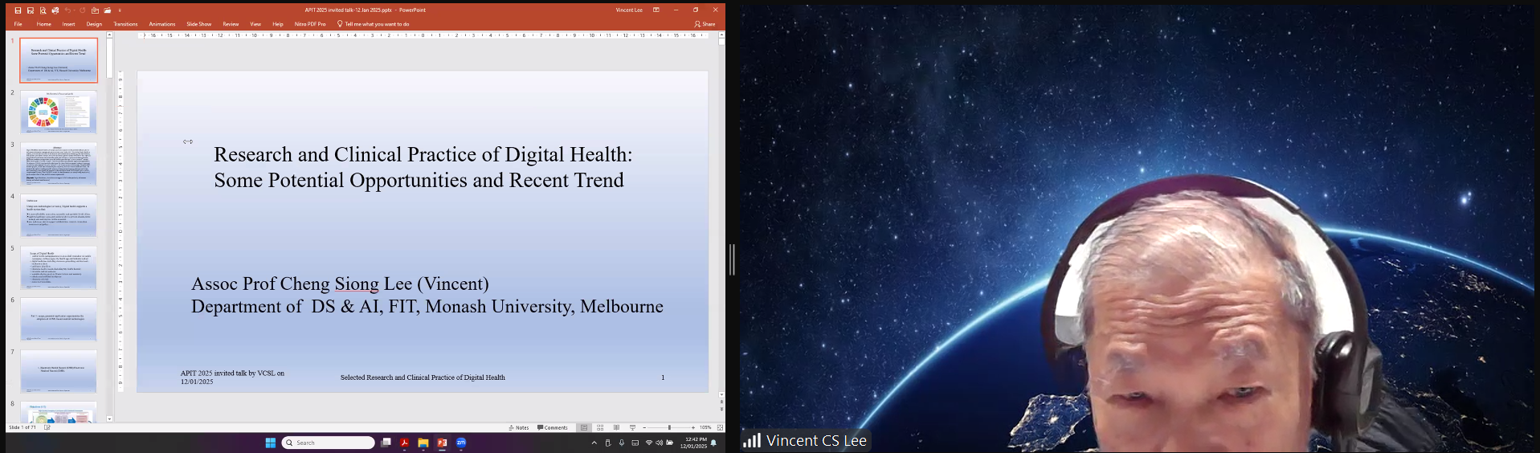Expand Customize Quick Access Toolbar dropdown

[x=120, y=10]
